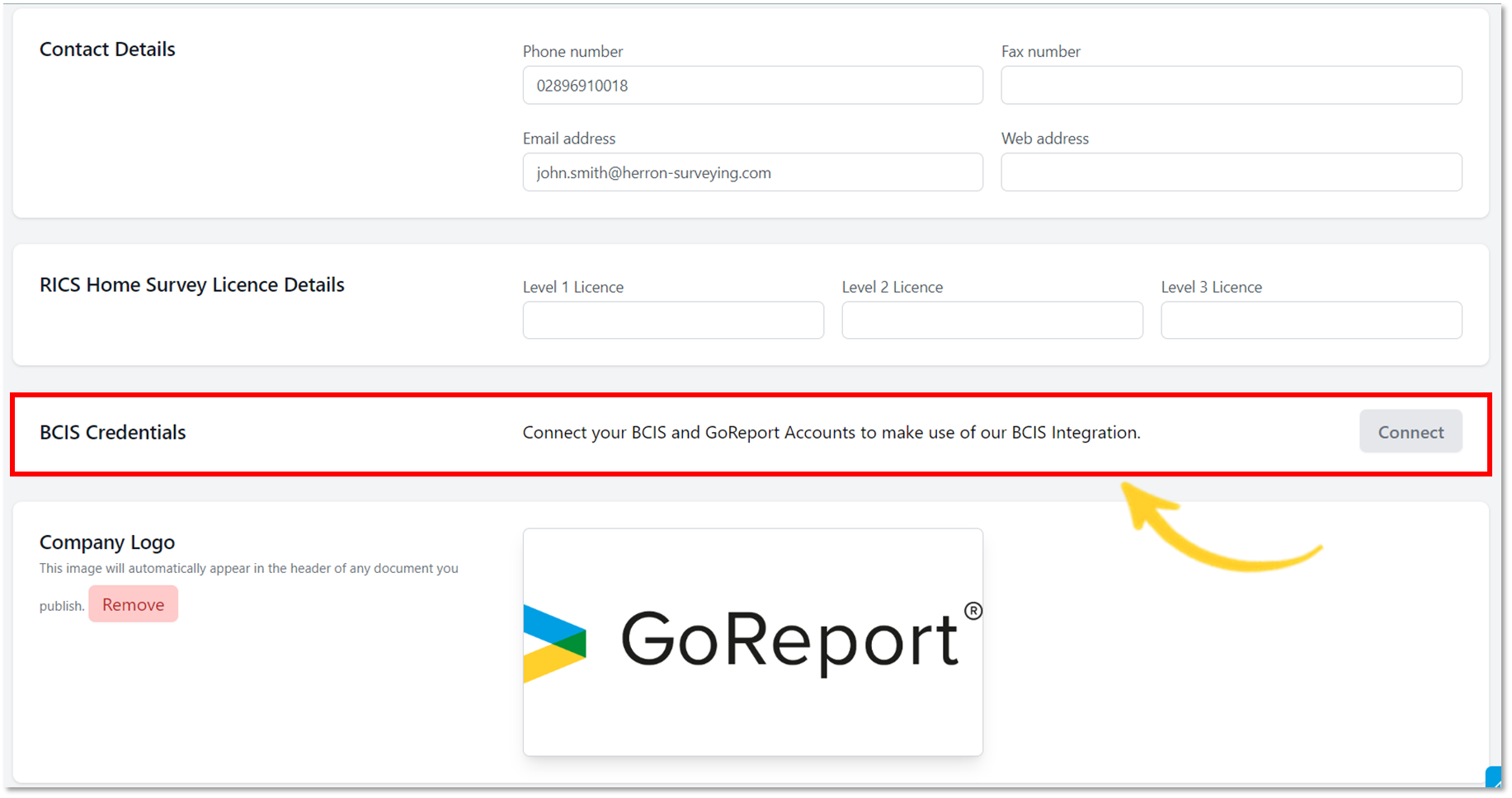Click the logo header description text
Image resolution: width=1512 pixels, height=798 pixels.
248,586
